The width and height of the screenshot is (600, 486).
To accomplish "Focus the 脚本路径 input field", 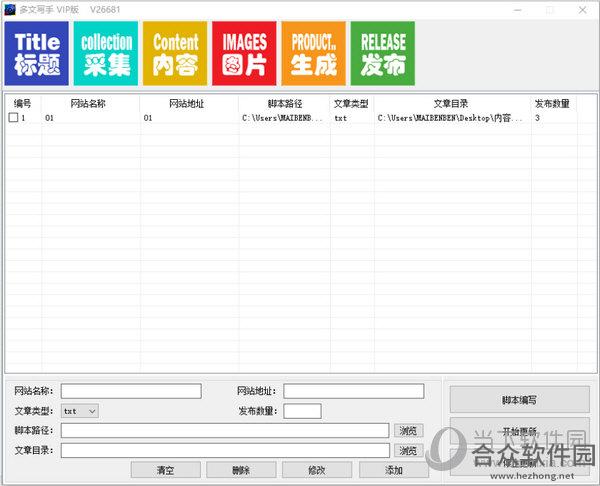I will pos(225,431).
